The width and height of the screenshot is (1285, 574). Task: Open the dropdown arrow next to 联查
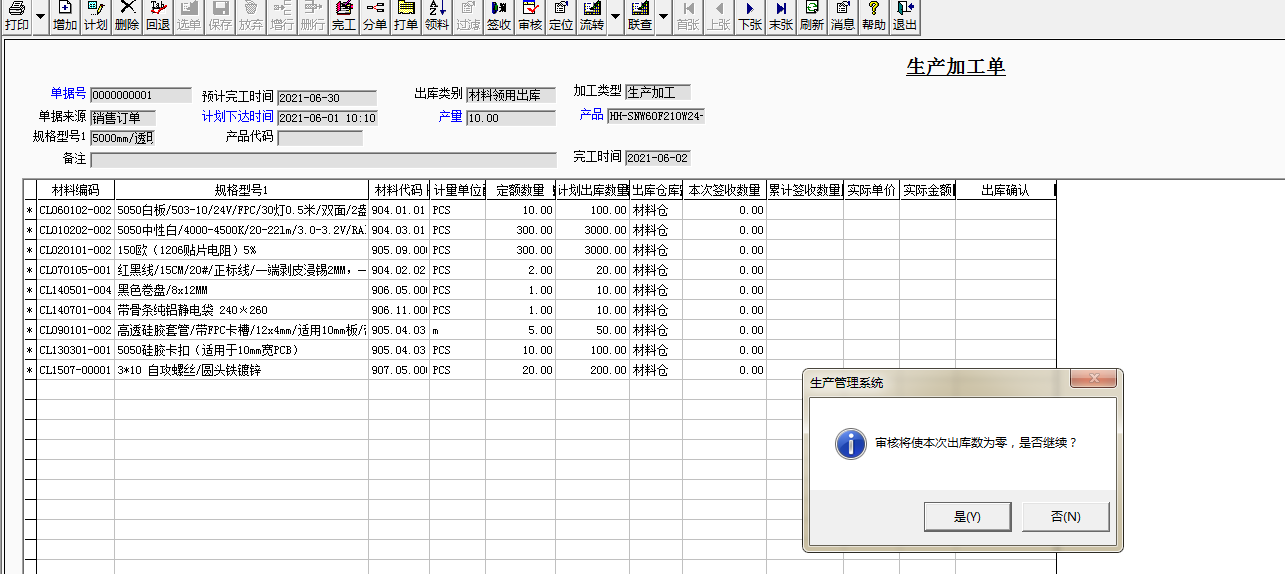click(x=663, y=16)
